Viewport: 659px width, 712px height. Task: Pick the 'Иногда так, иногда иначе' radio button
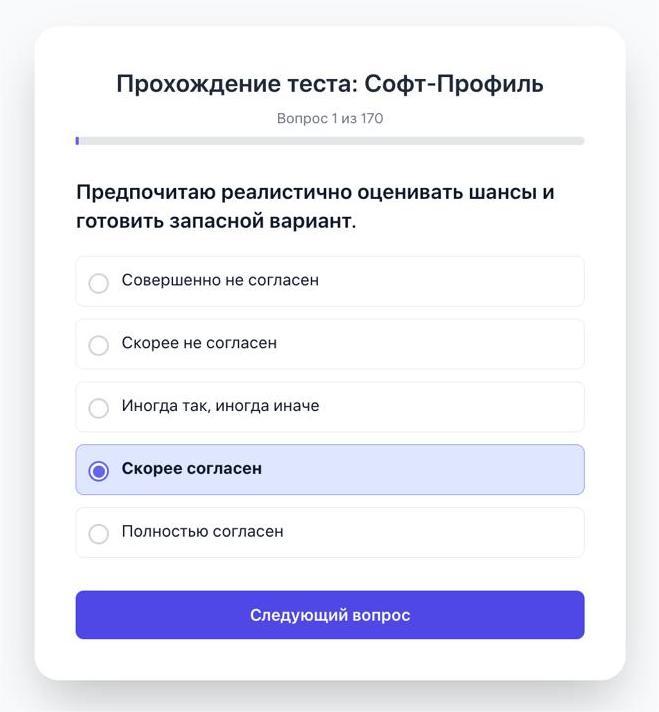point(98,408)
